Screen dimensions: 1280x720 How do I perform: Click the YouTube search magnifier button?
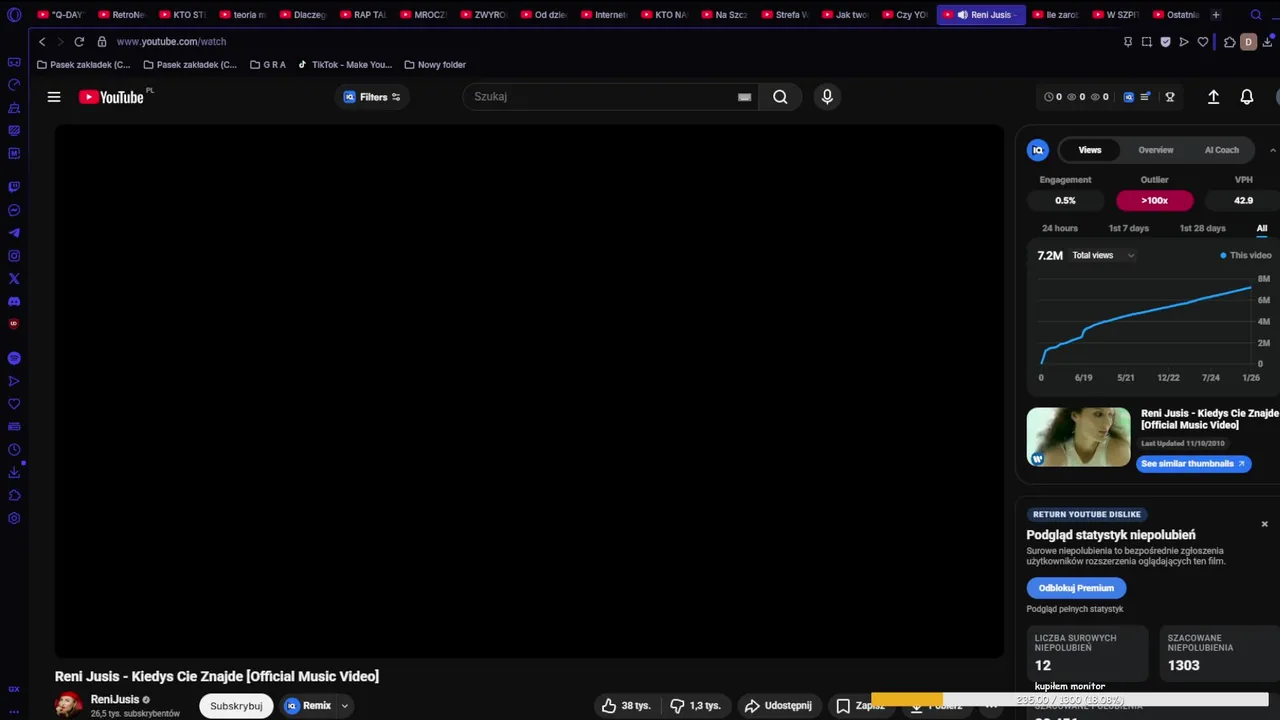(x=780, y=97)
